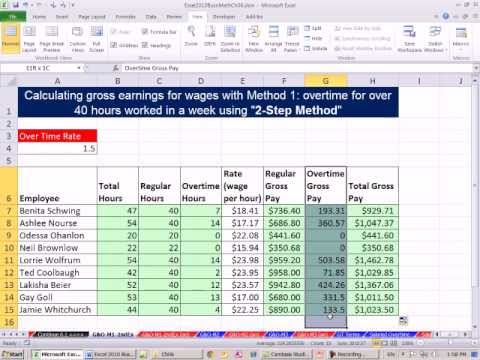Expand the Name Box dropdown
This screenshot has width=480, height=360.
tap(79, 68)
